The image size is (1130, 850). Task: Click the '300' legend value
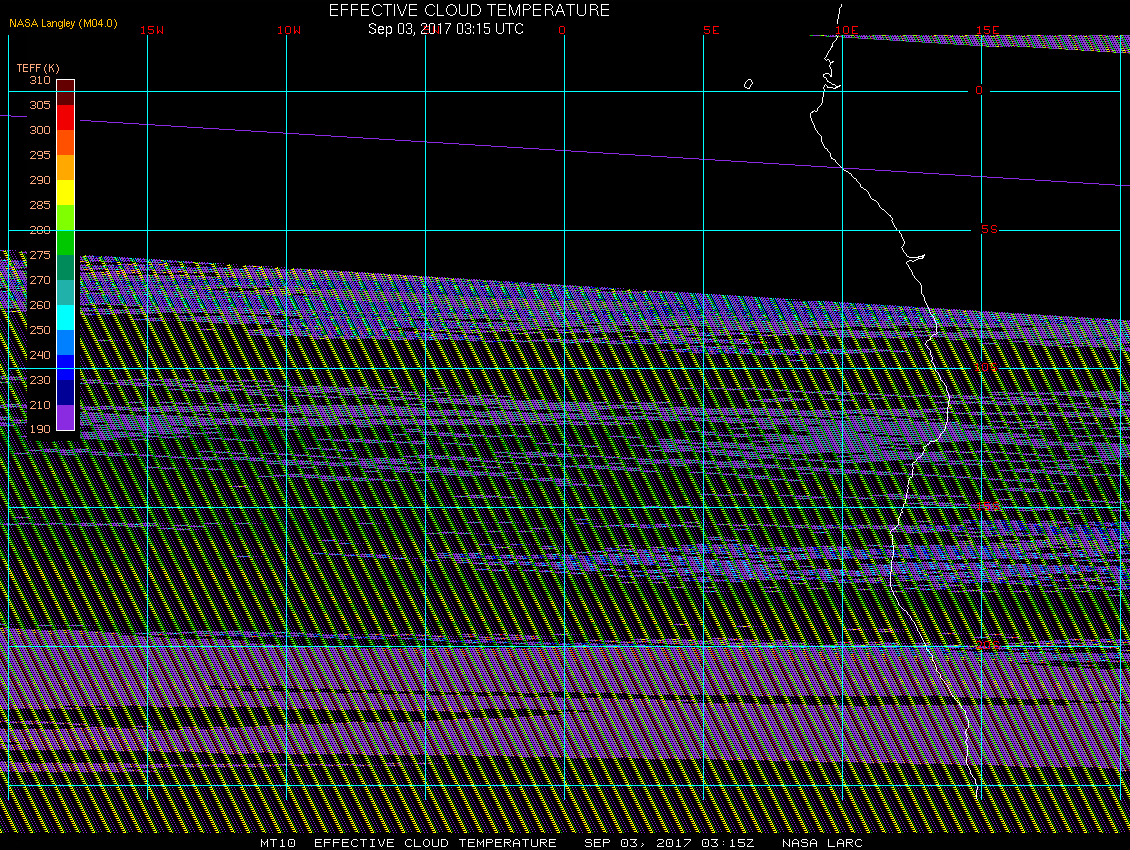click(x=40, y=130)
